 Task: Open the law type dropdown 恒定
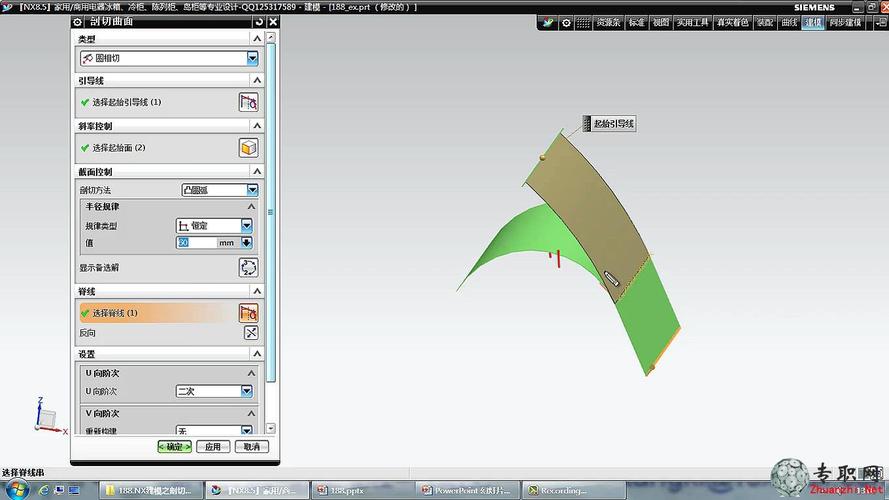(x=214, y=226)
